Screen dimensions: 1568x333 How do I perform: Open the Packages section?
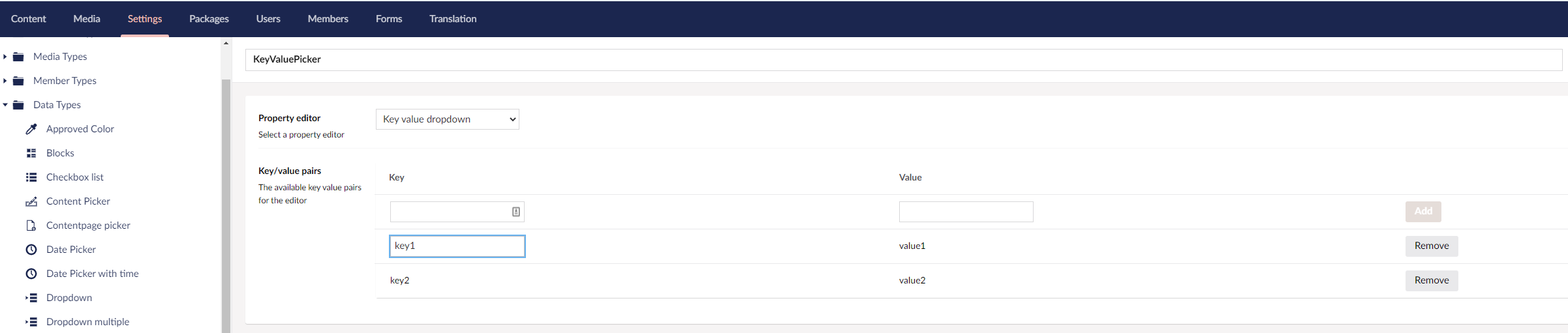(x=209, y=19)
